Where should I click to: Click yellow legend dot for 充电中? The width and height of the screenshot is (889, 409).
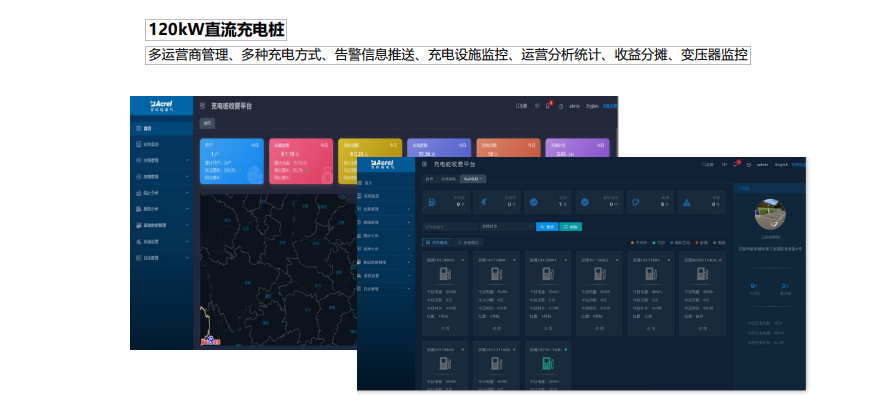pyautogui.click(x=633, y=243)
